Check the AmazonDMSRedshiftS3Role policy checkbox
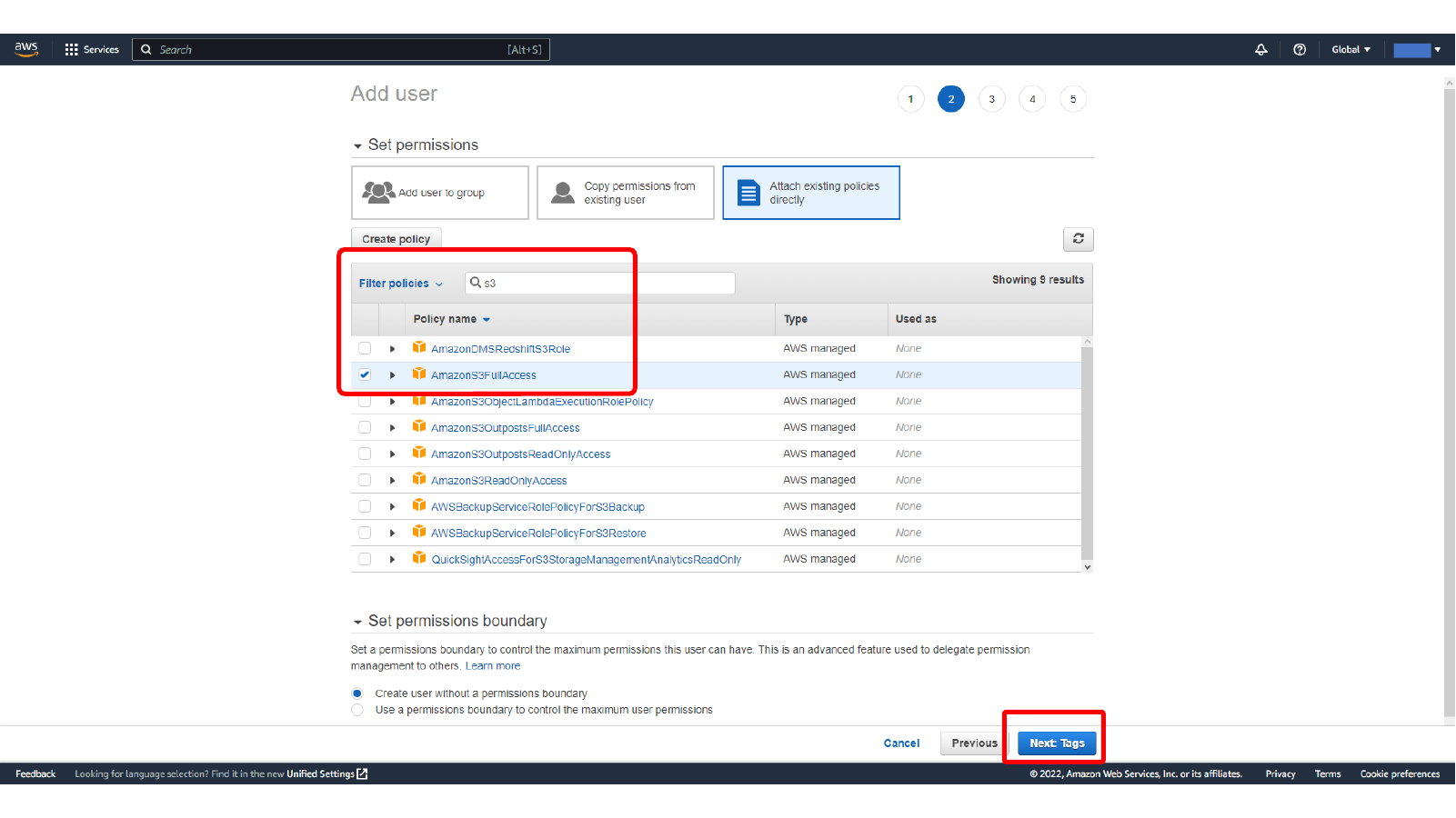The image size is (1456, 818). pos(365,348)
